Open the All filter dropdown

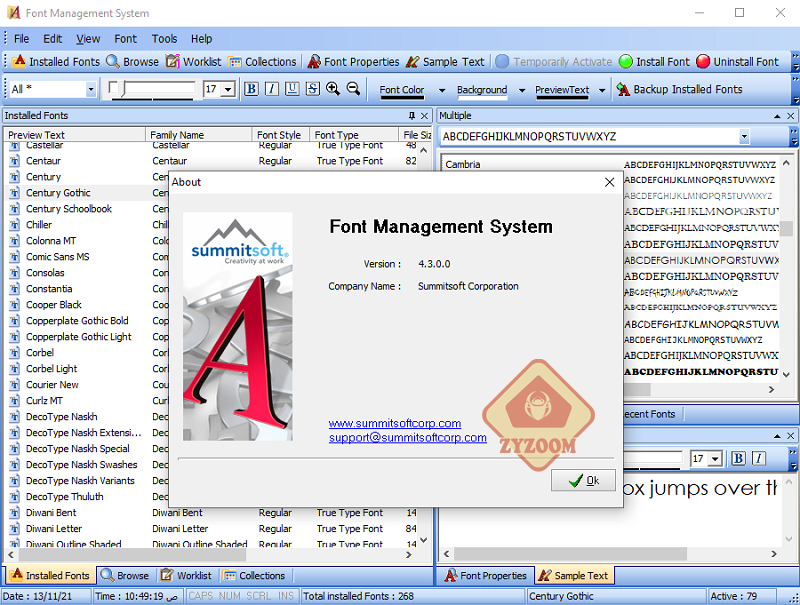[x=90, y=89]
